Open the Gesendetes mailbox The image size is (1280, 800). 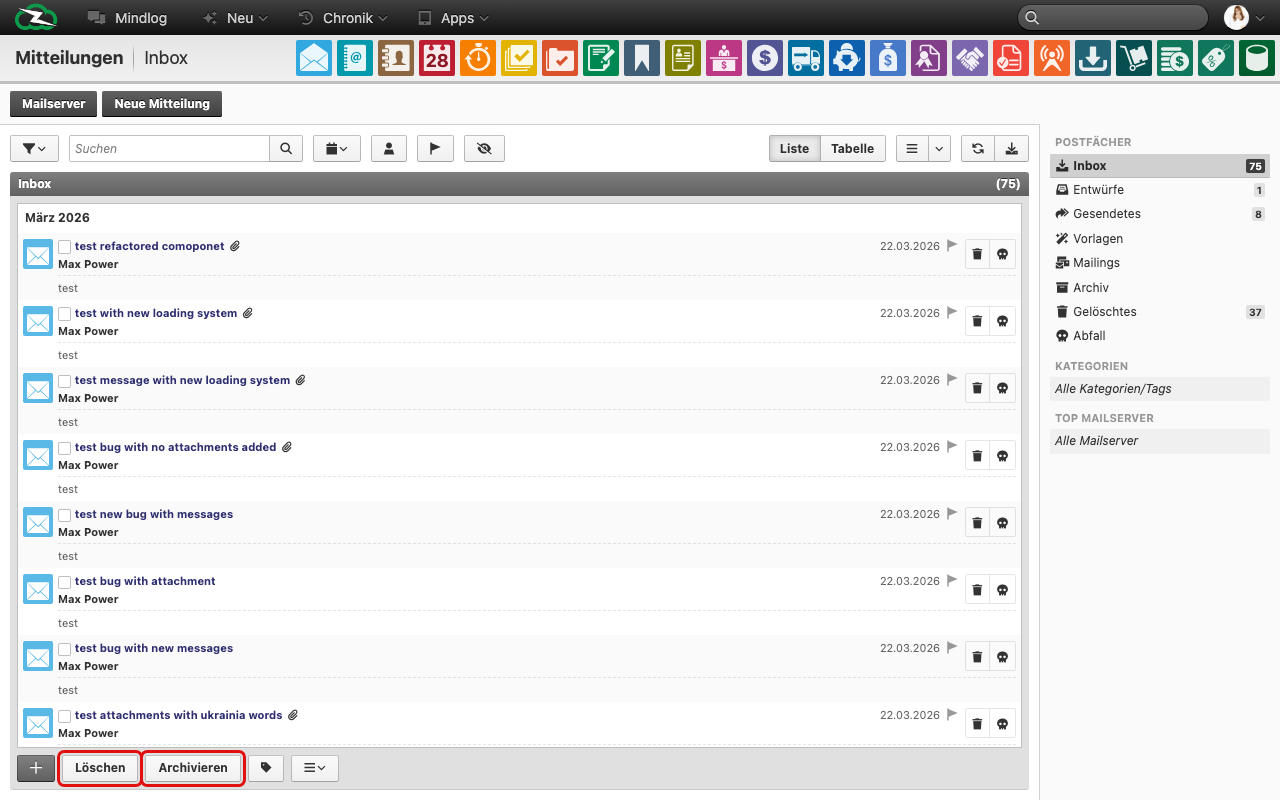[1160, 214]
